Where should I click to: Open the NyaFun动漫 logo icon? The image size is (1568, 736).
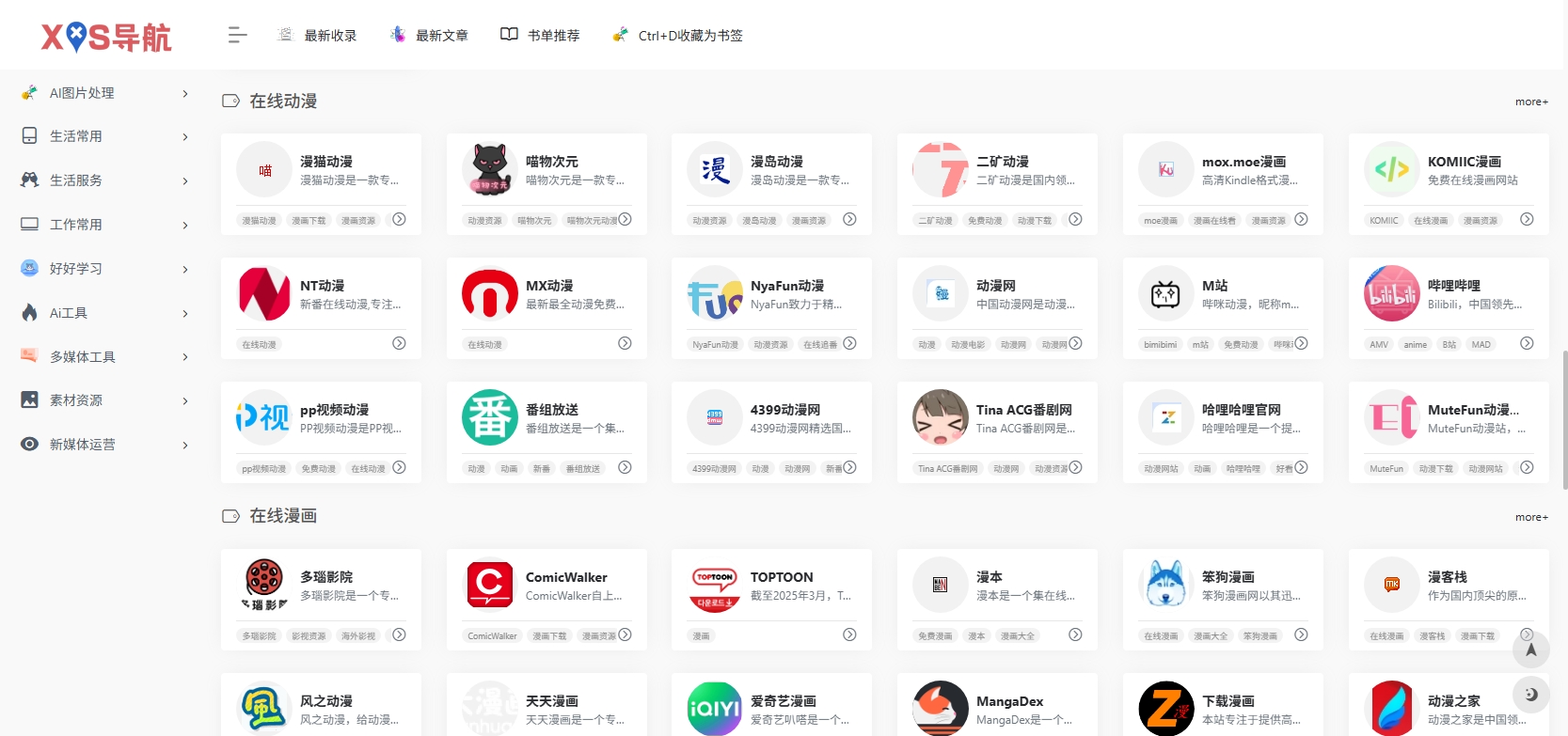coord(715,294)
